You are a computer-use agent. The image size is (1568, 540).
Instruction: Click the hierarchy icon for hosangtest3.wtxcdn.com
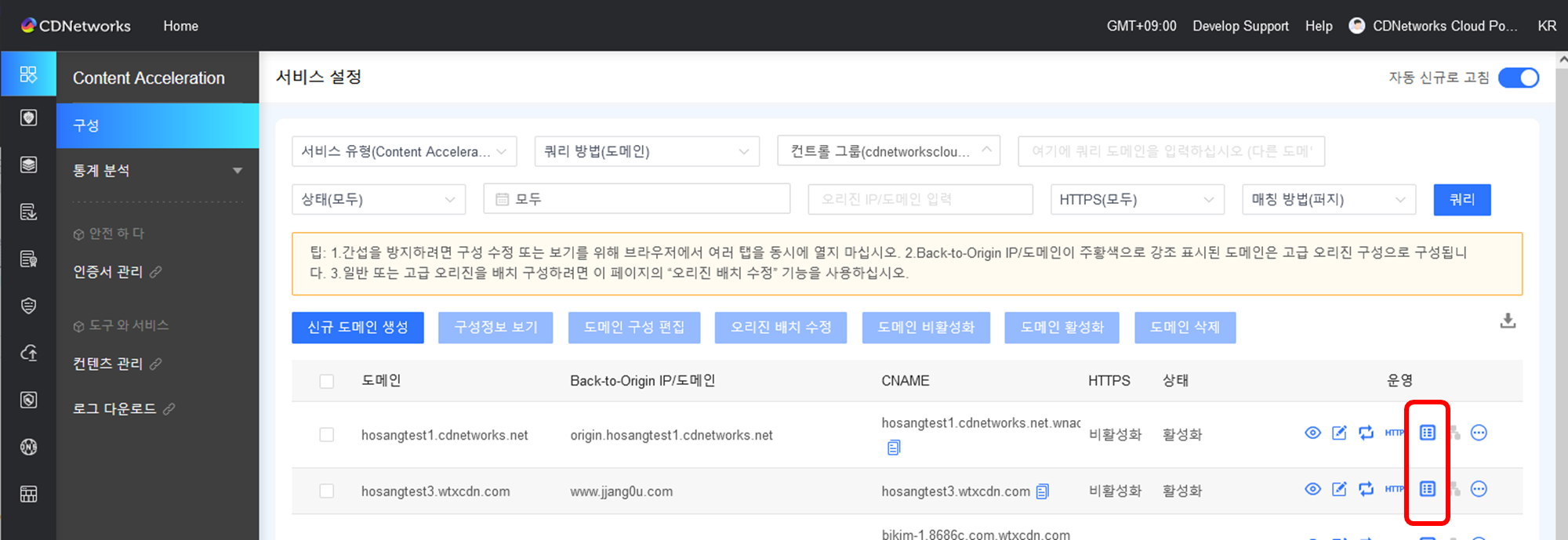pos(1455,489)
